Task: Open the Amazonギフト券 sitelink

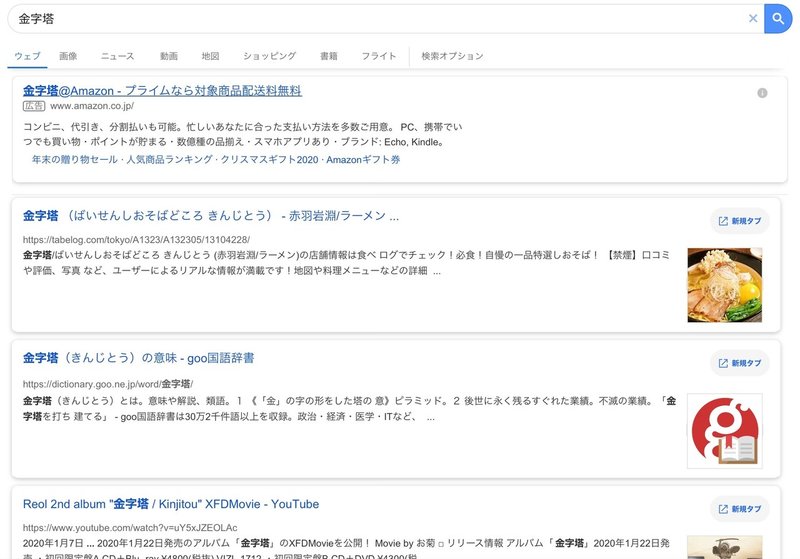Action: (x=363, y=160)
